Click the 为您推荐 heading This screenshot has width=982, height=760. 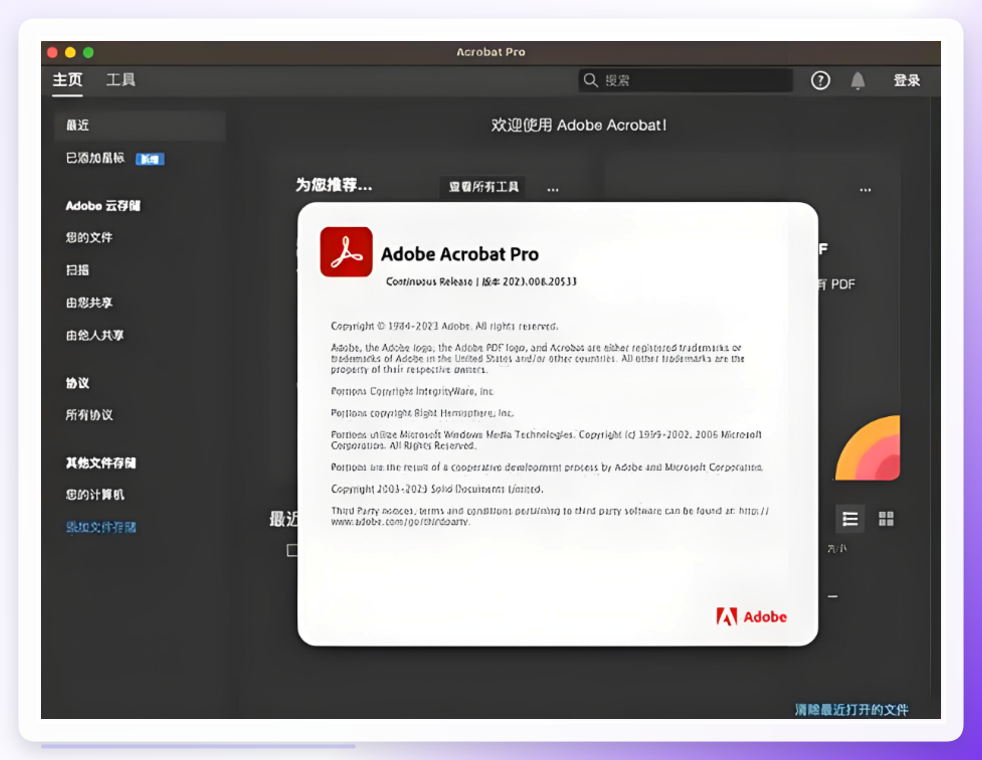tap(334, 185)
